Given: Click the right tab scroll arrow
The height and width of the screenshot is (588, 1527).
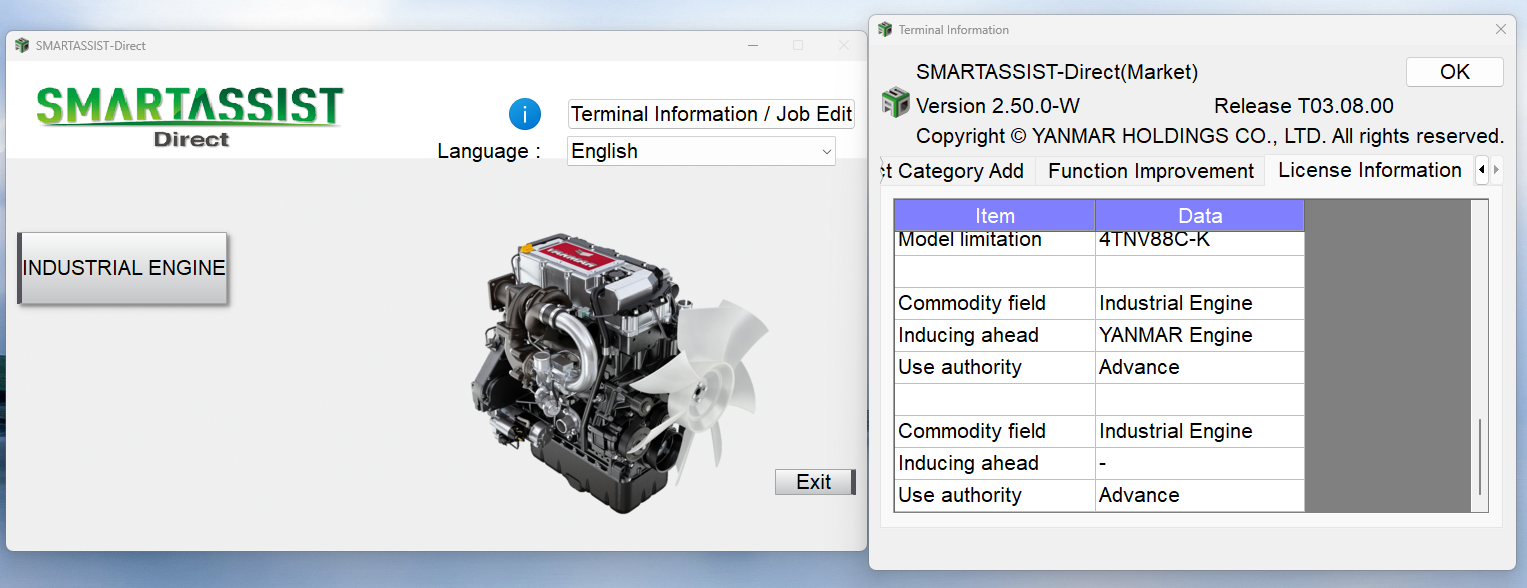Looking at the screenshot, I should tap(1496, 170).
